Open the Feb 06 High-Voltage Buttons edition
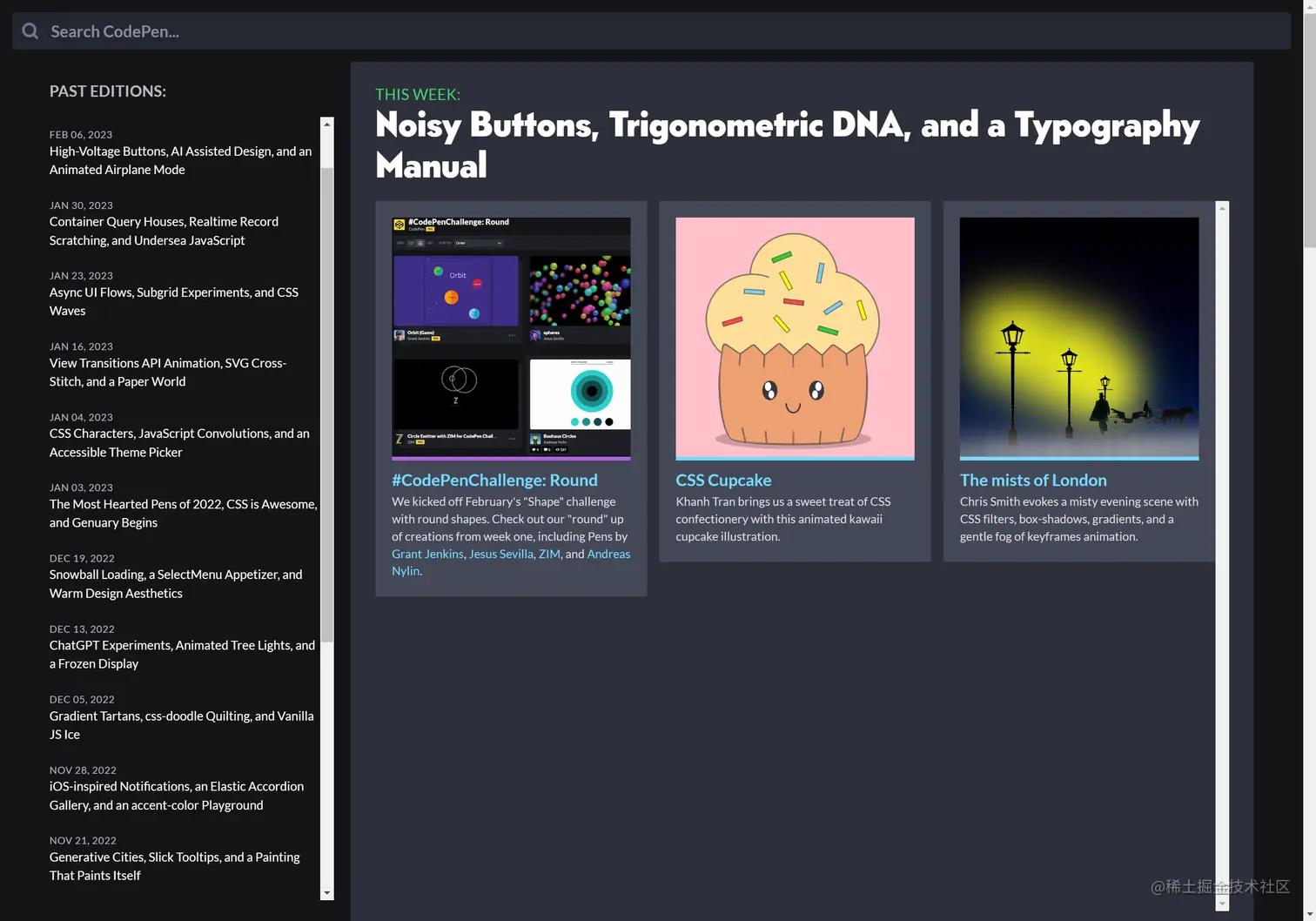 pyautogui.click(x=180, y=160)
